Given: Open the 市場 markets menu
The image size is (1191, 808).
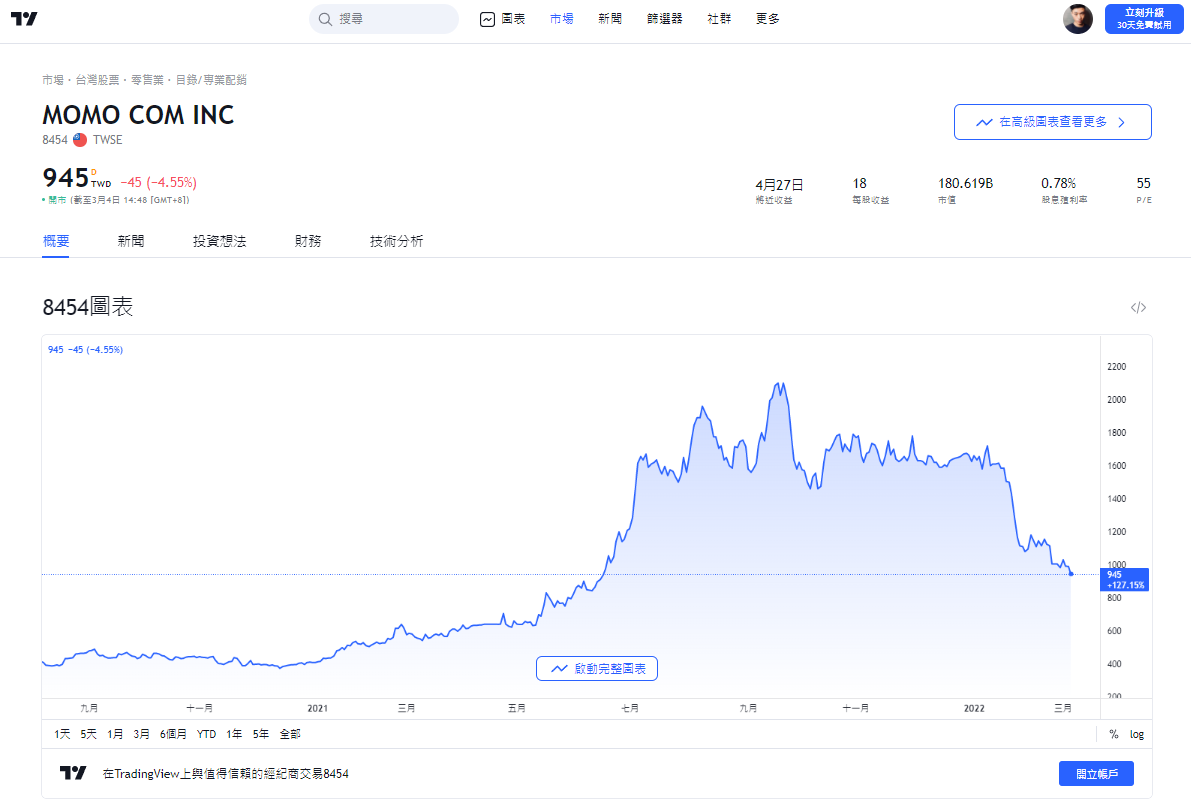Looking at the screenshot, I should [x=561, y=19].
